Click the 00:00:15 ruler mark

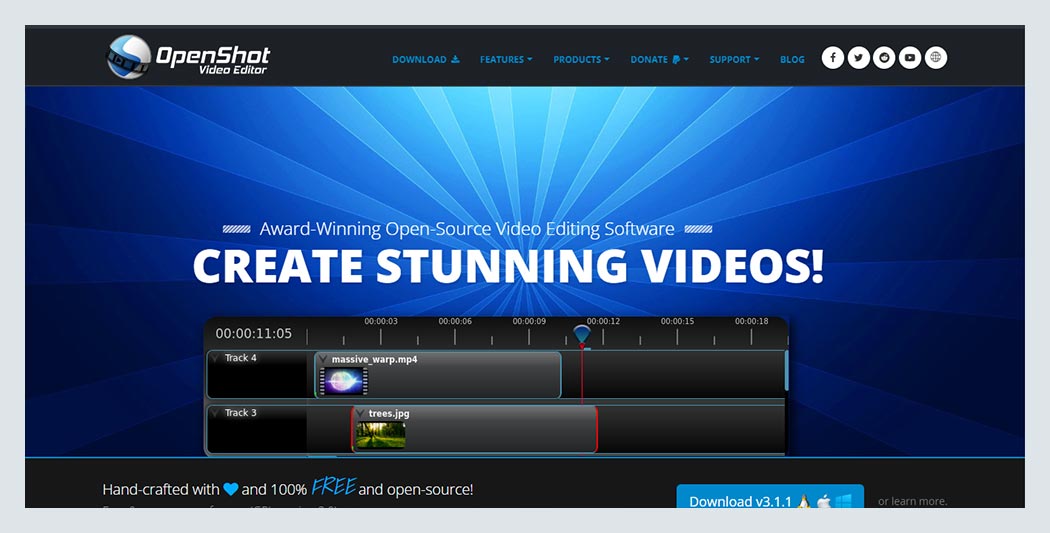click(x=677, y=321)
